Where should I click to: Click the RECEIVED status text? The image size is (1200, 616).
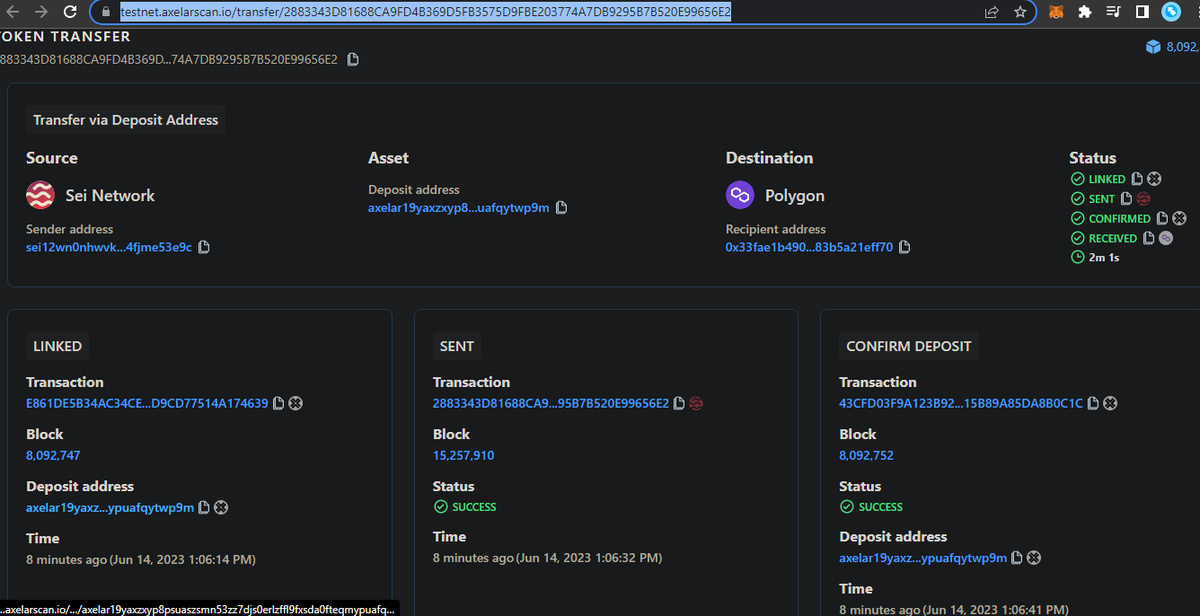coord(1113,238)
